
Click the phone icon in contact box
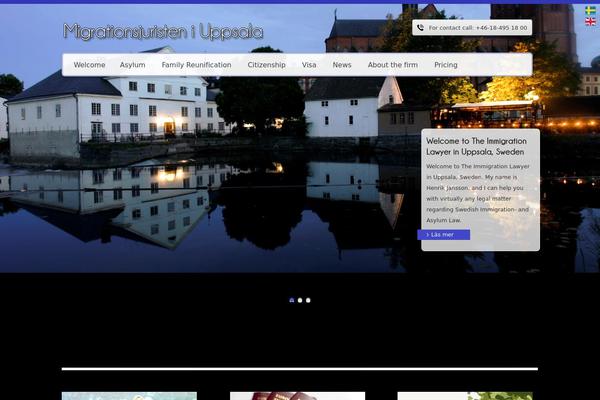pyautogui.click(x=420, y=28)
